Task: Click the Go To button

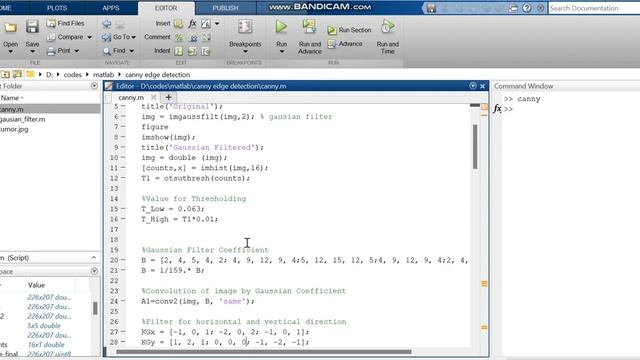Action: click(x=118, y=37)
